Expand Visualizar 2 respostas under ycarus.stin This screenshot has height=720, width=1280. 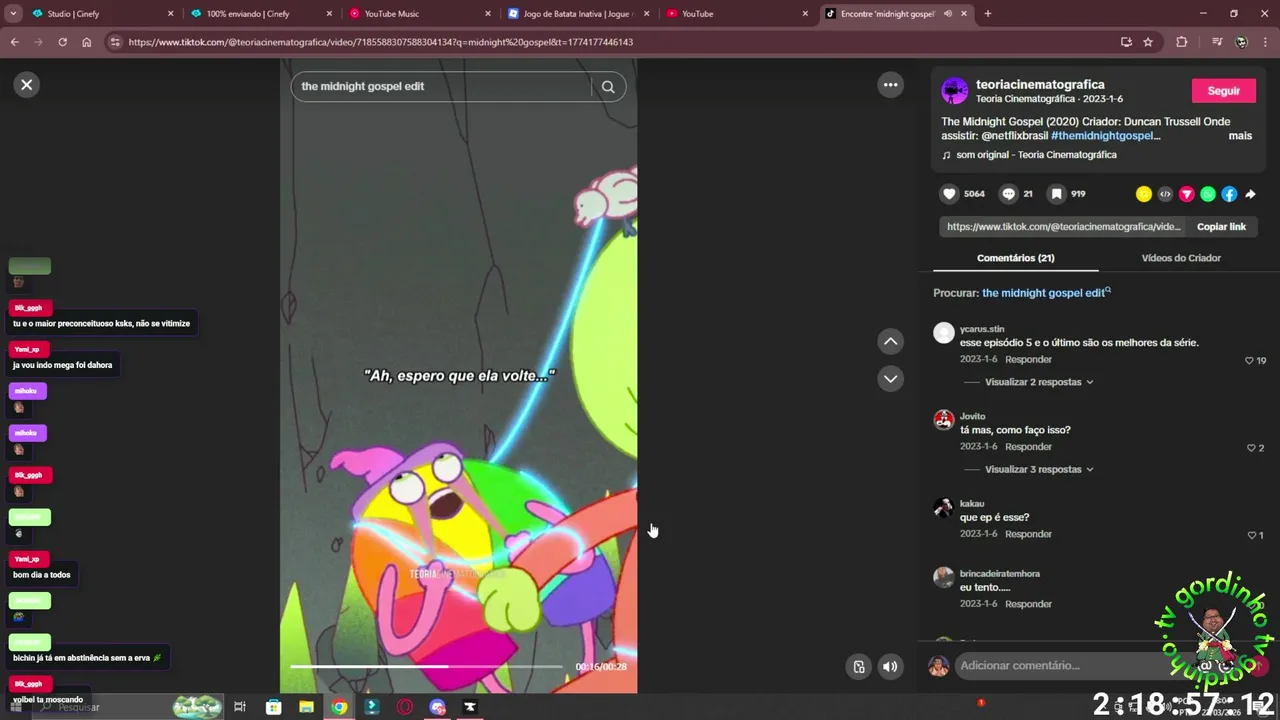tap(1039, 382)
